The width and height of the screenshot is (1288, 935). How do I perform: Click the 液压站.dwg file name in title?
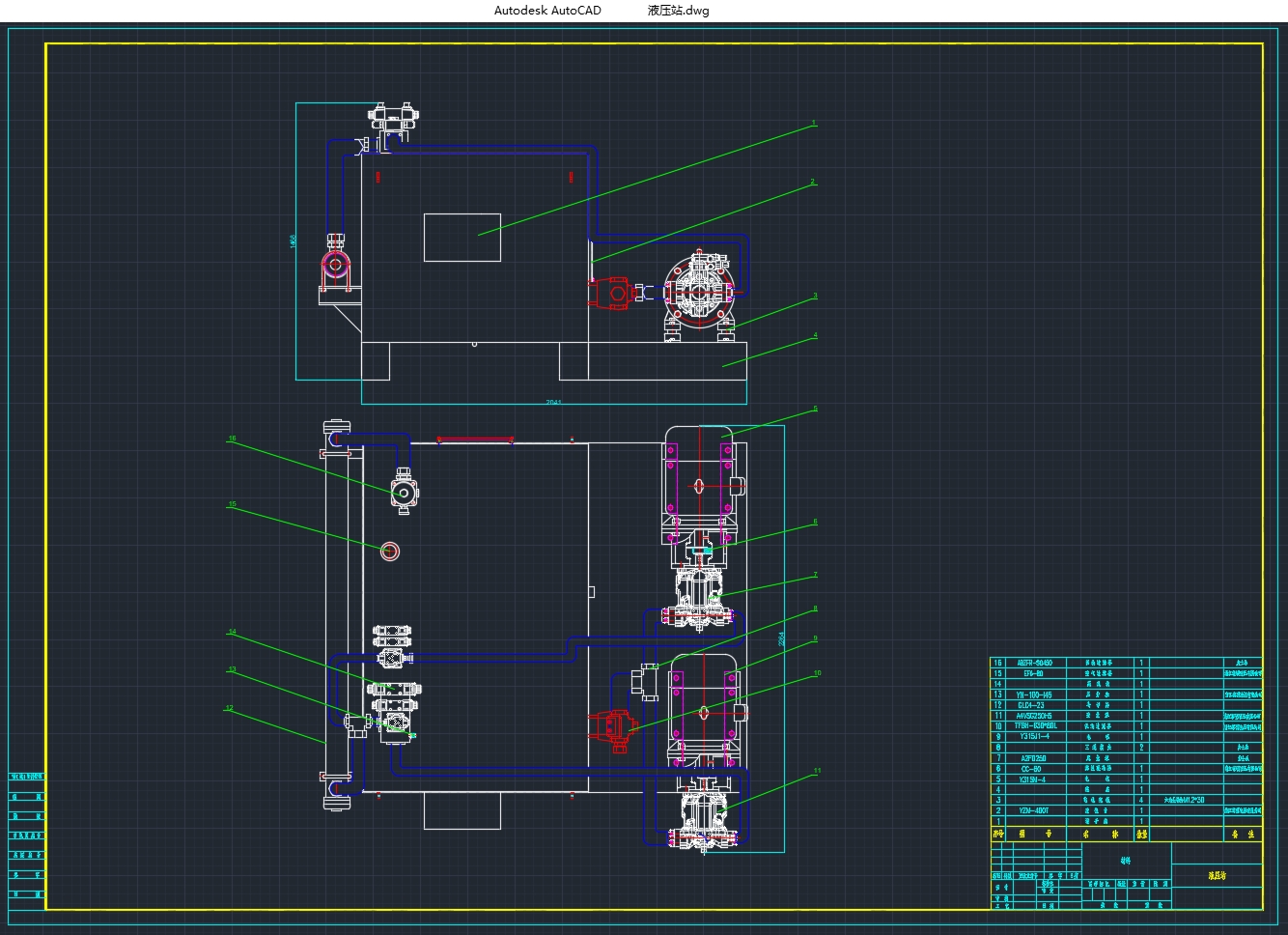[678, 11]
